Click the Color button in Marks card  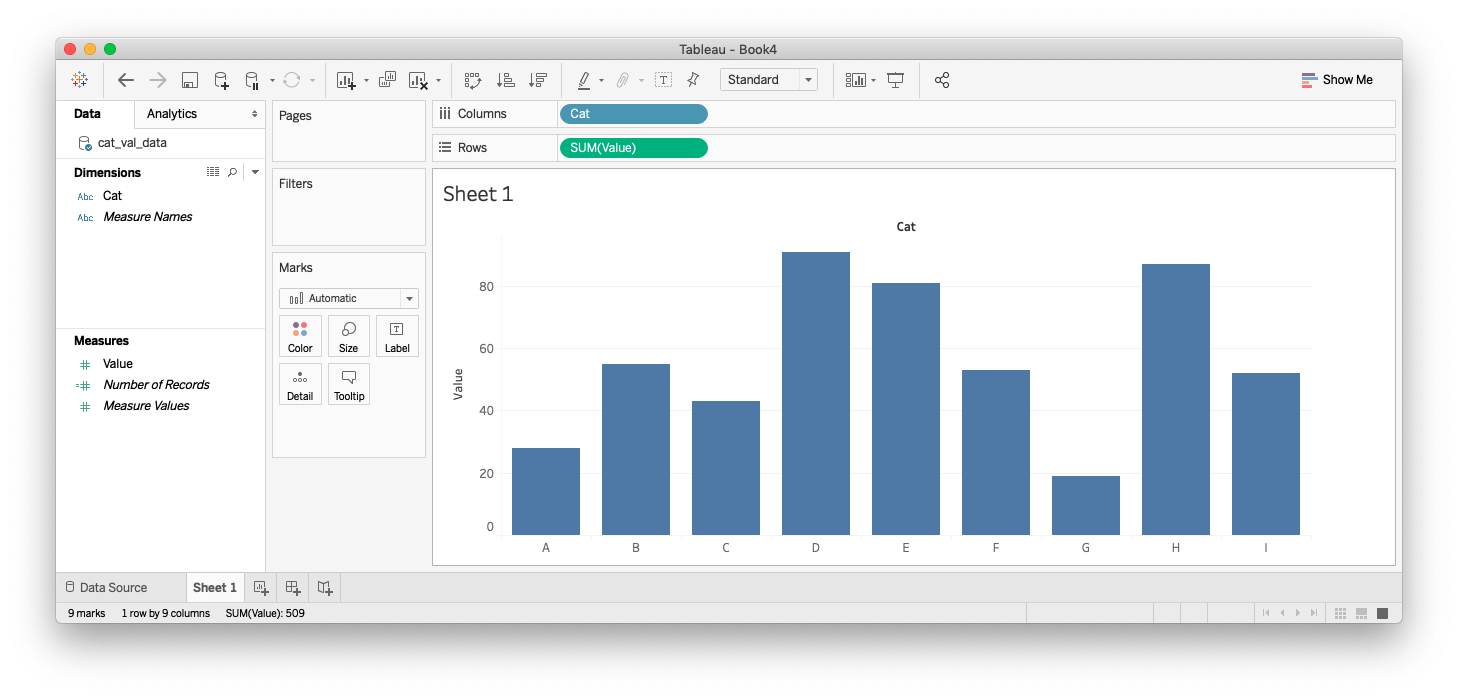tap(300, 337)
